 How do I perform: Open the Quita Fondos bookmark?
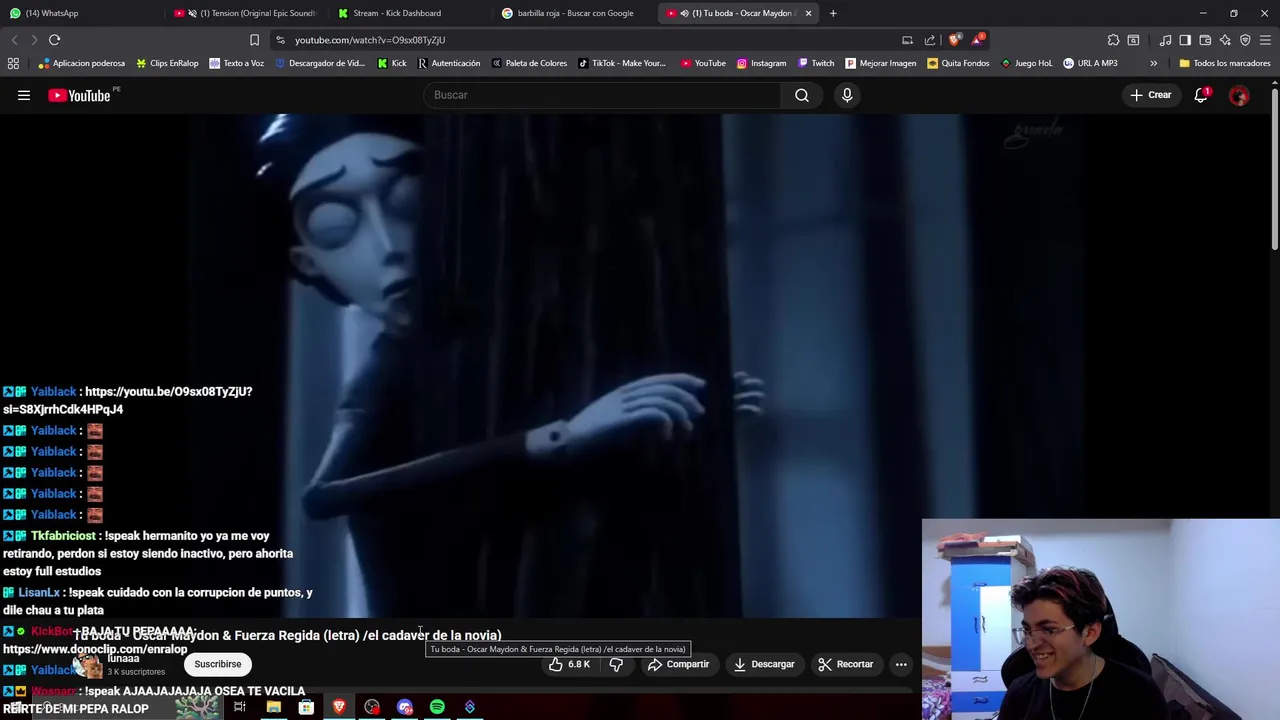coord(958,63)
